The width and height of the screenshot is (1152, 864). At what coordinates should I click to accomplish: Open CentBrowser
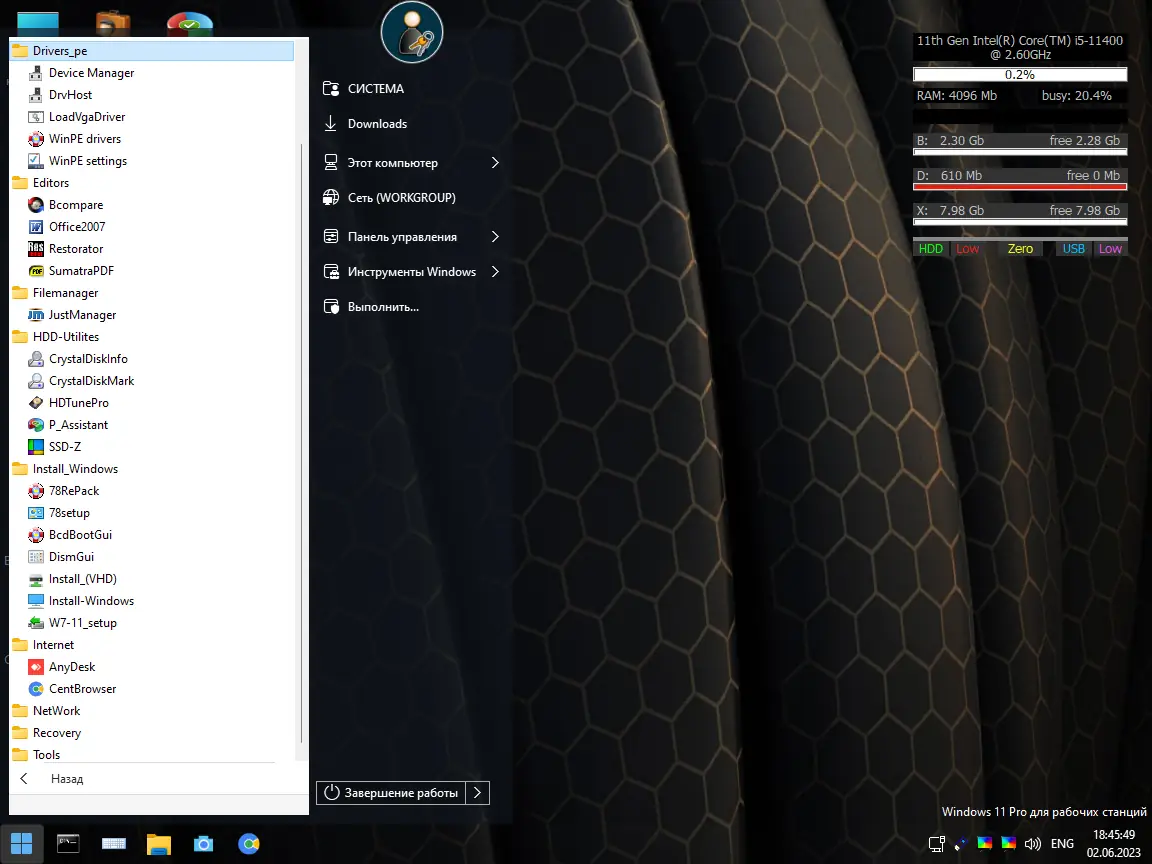[84, 688]
